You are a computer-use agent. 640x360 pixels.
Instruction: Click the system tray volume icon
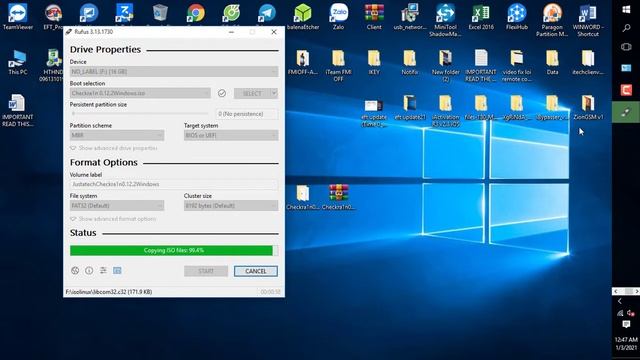click(x=631, y=313)
